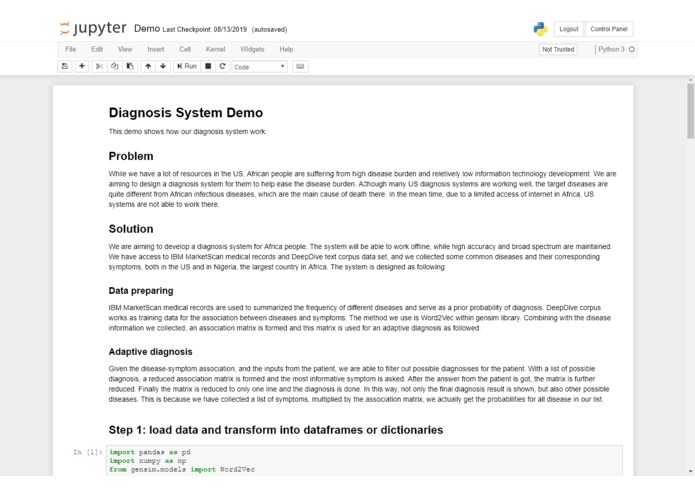Insert cell below with plus icon
695x494 pixels.
point(82,66)
